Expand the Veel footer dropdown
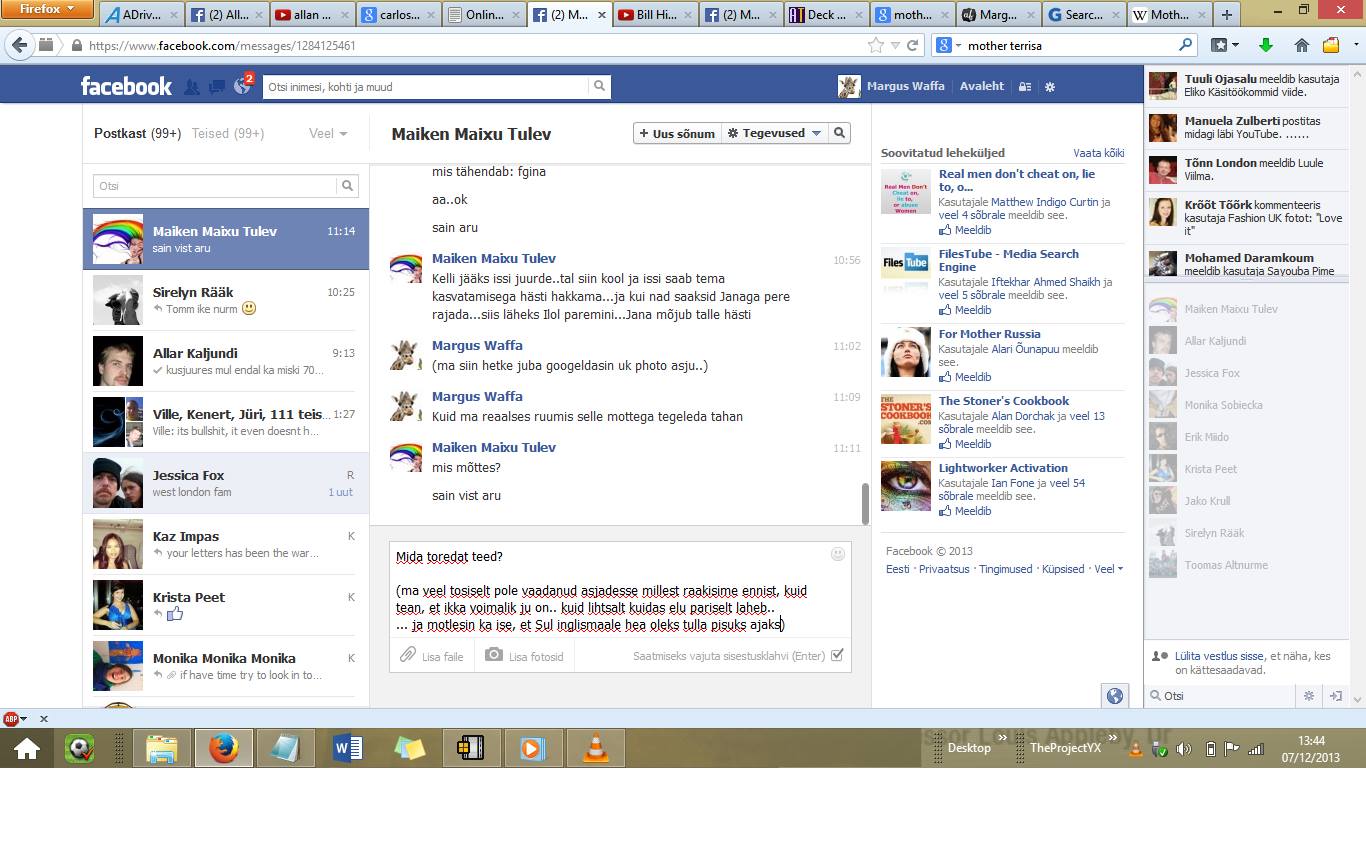The image size is (1366, 868). click(1108, 569)
